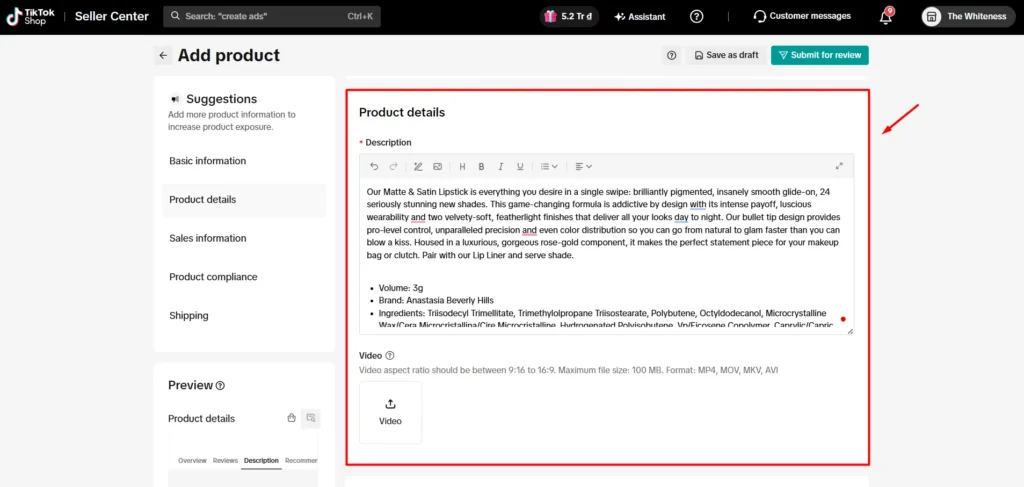The image size is (1024, 487).
Task: Switch preview to Reviews tab
Action: (225, 460)
